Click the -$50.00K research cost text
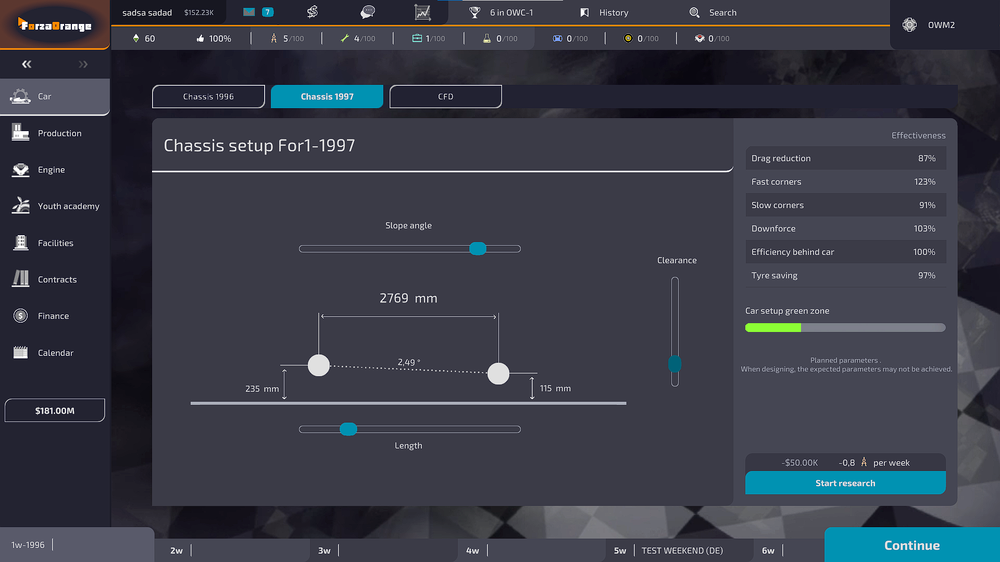The width and height of the screenshot is (1000, 562). (x=800, y=462)
